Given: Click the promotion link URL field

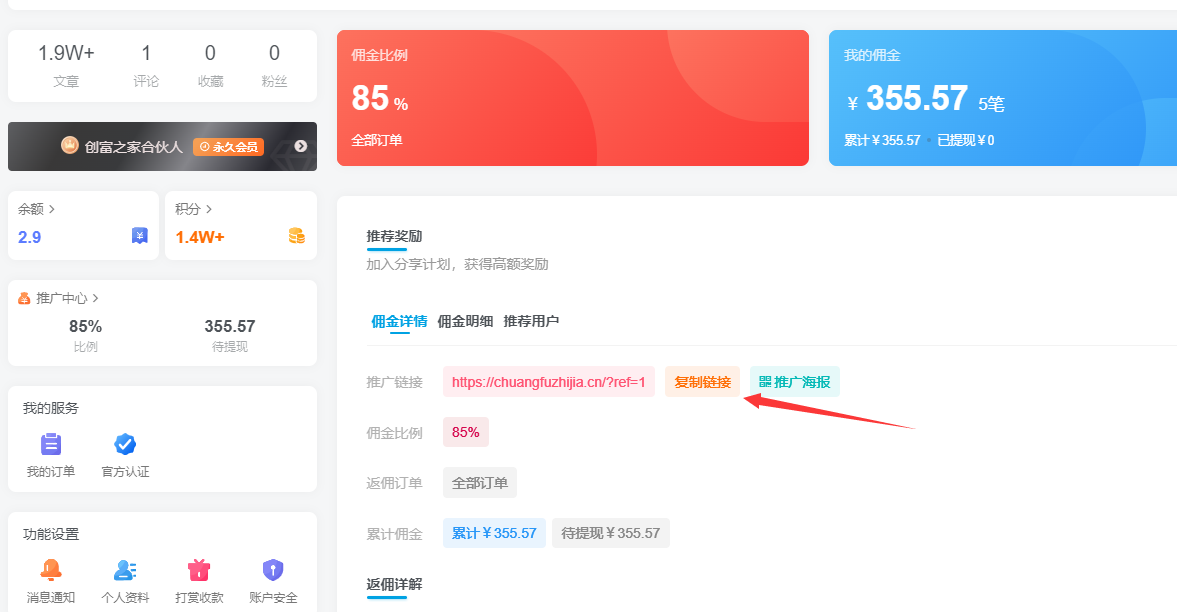Looking at the screenshot, I should 548,382.
